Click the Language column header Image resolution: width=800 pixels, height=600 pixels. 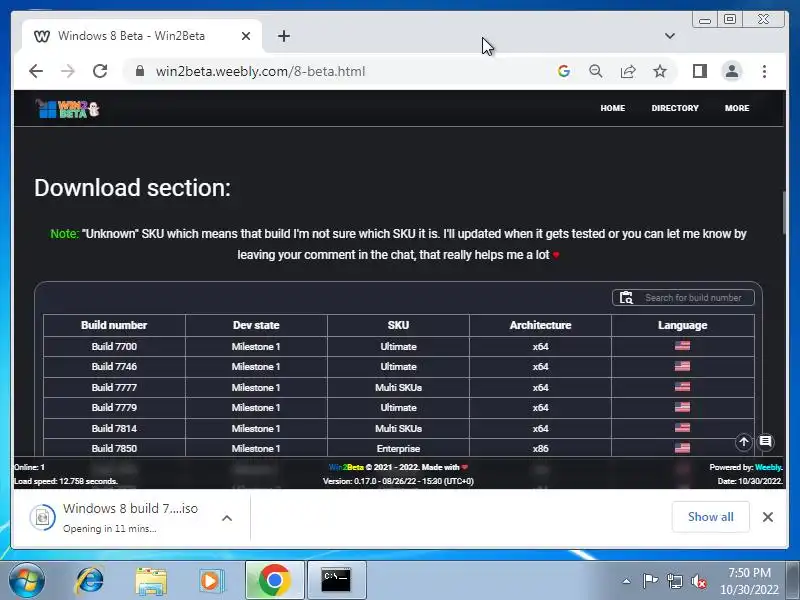683,325
